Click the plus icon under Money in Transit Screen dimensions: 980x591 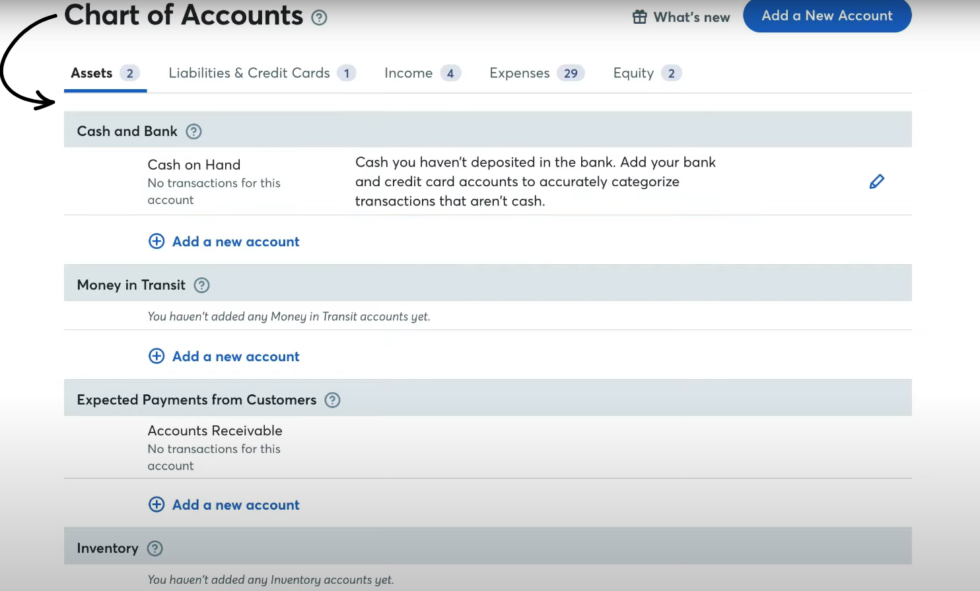156,356
